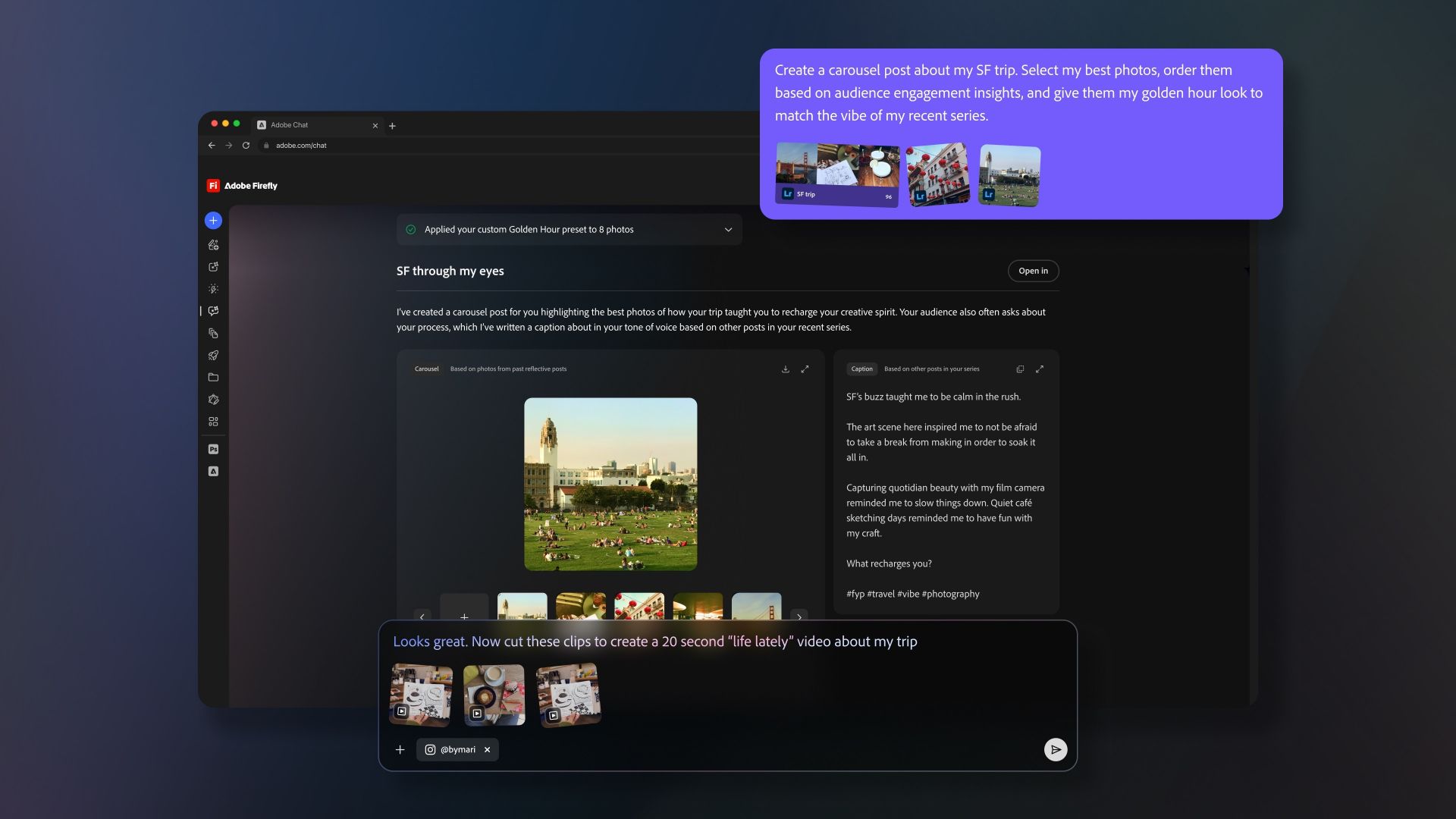Click the Open in button
Screen dimensions: 1456x819
[x=1033, y=271]
